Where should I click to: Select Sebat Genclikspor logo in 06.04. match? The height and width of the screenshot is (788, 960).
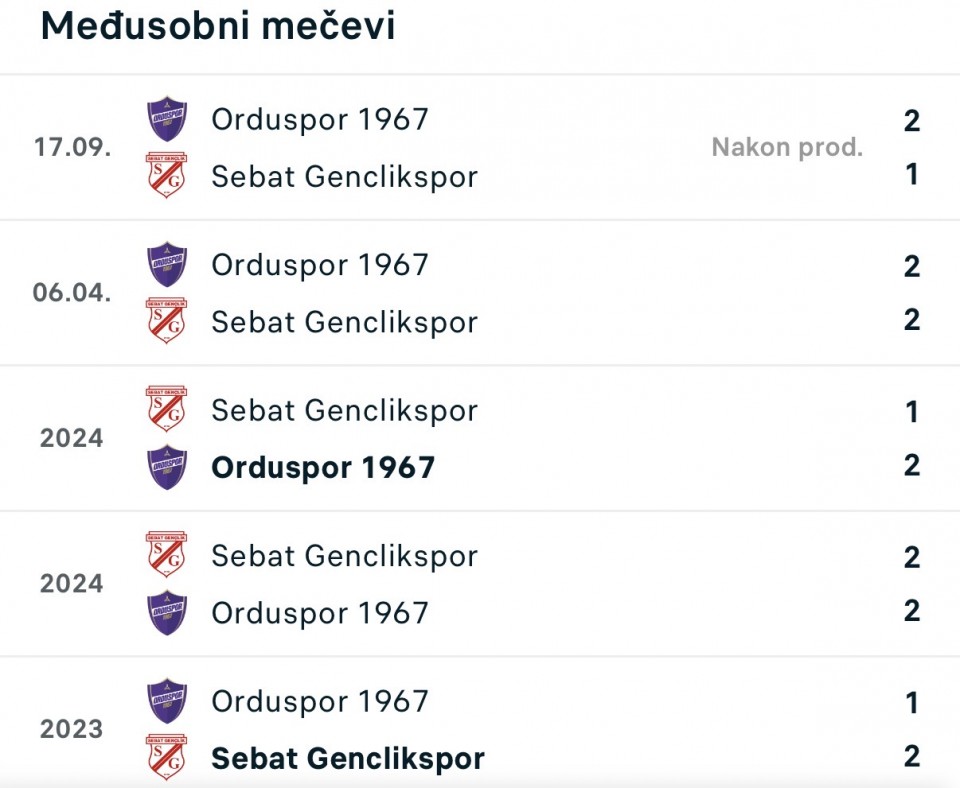167,321
